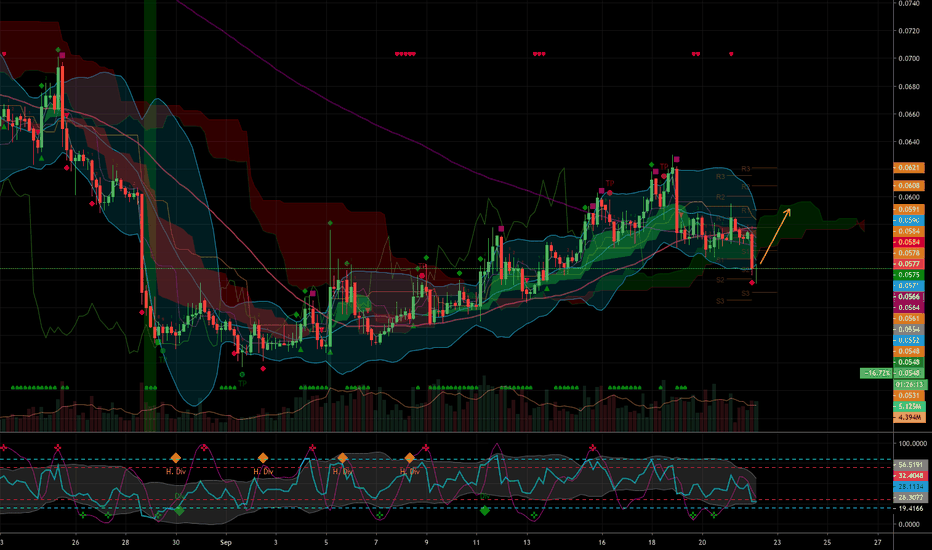This screenshot has width=932, height=550.
Task: Click the magenta 0.0564 price label
Action: [x=909, y=307]
